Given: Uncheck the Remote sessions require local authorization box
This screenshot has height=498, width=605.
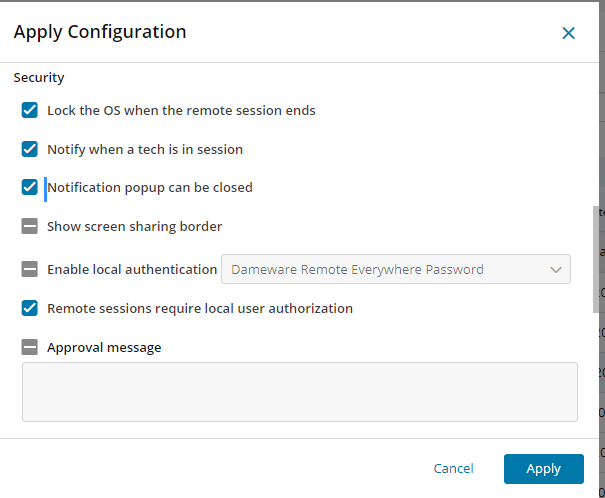Looking at the screenshot, I should pos(30,308).
